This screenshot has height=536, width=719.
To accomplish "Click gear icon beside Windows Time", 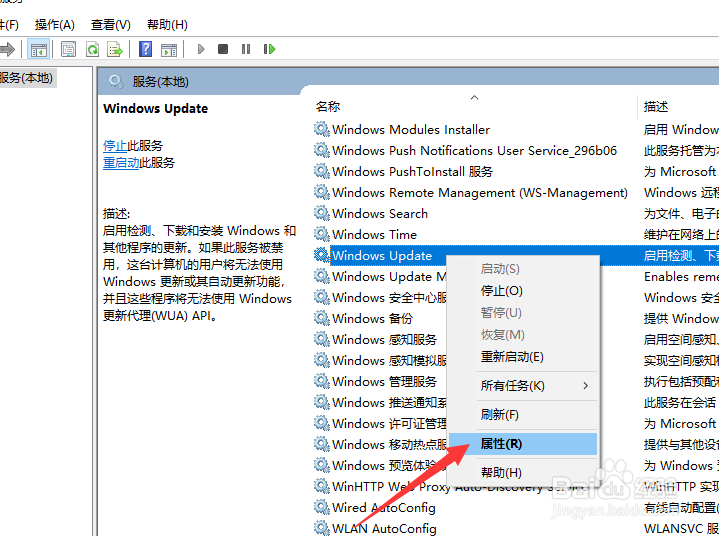I will 321,234.
